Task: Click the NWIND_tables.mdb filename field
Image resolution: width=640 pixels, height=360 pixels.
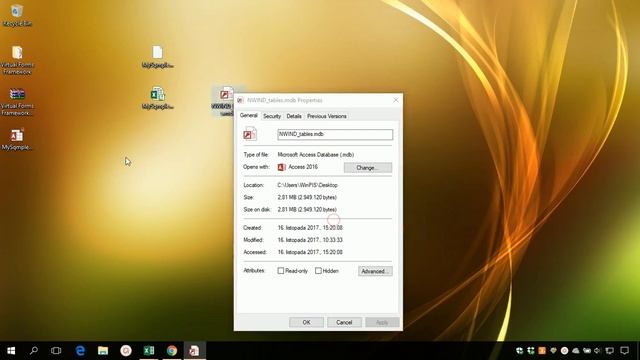Action: click(335, 134)
